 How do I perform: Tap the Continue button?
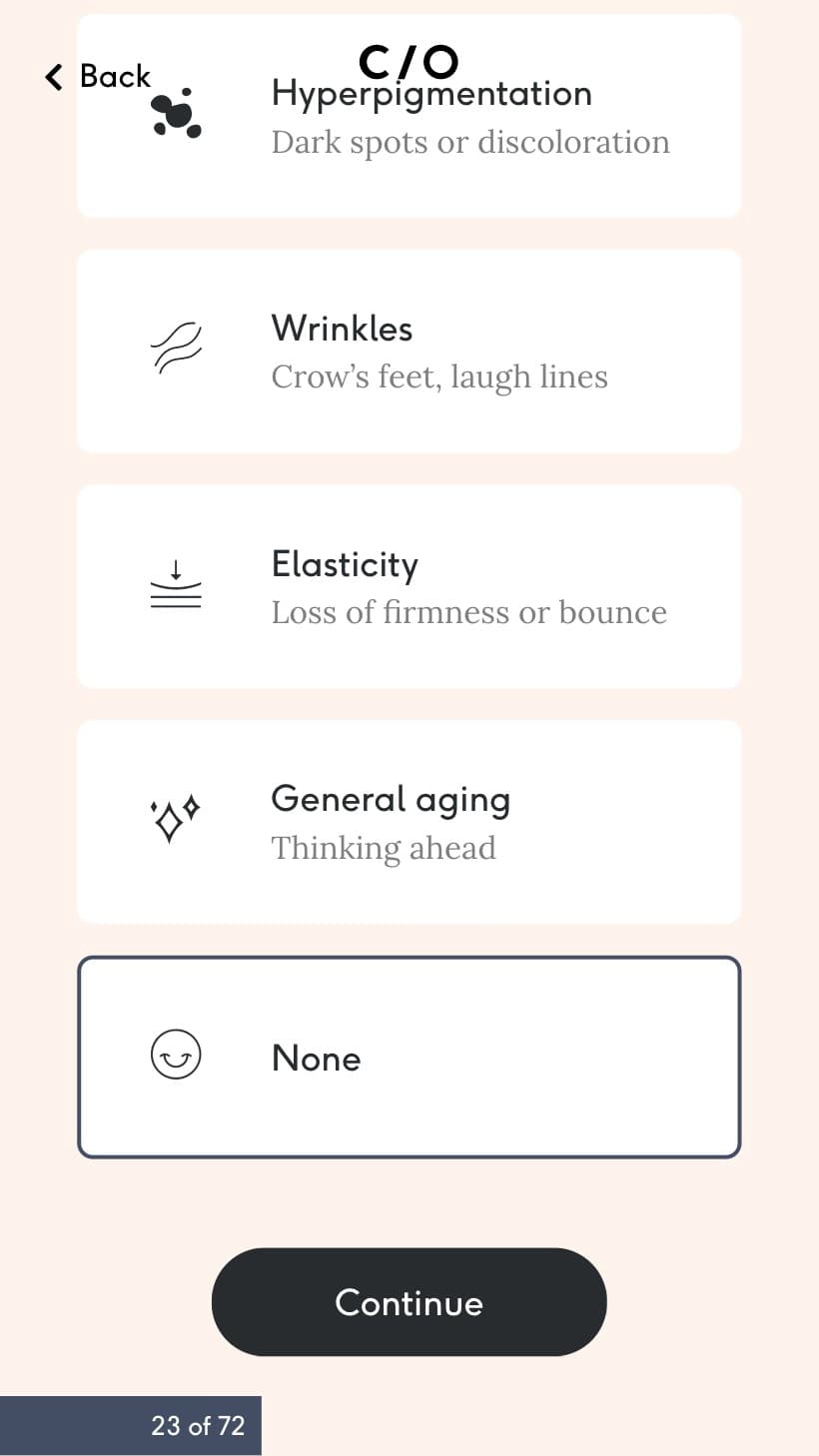point(409,1302)
